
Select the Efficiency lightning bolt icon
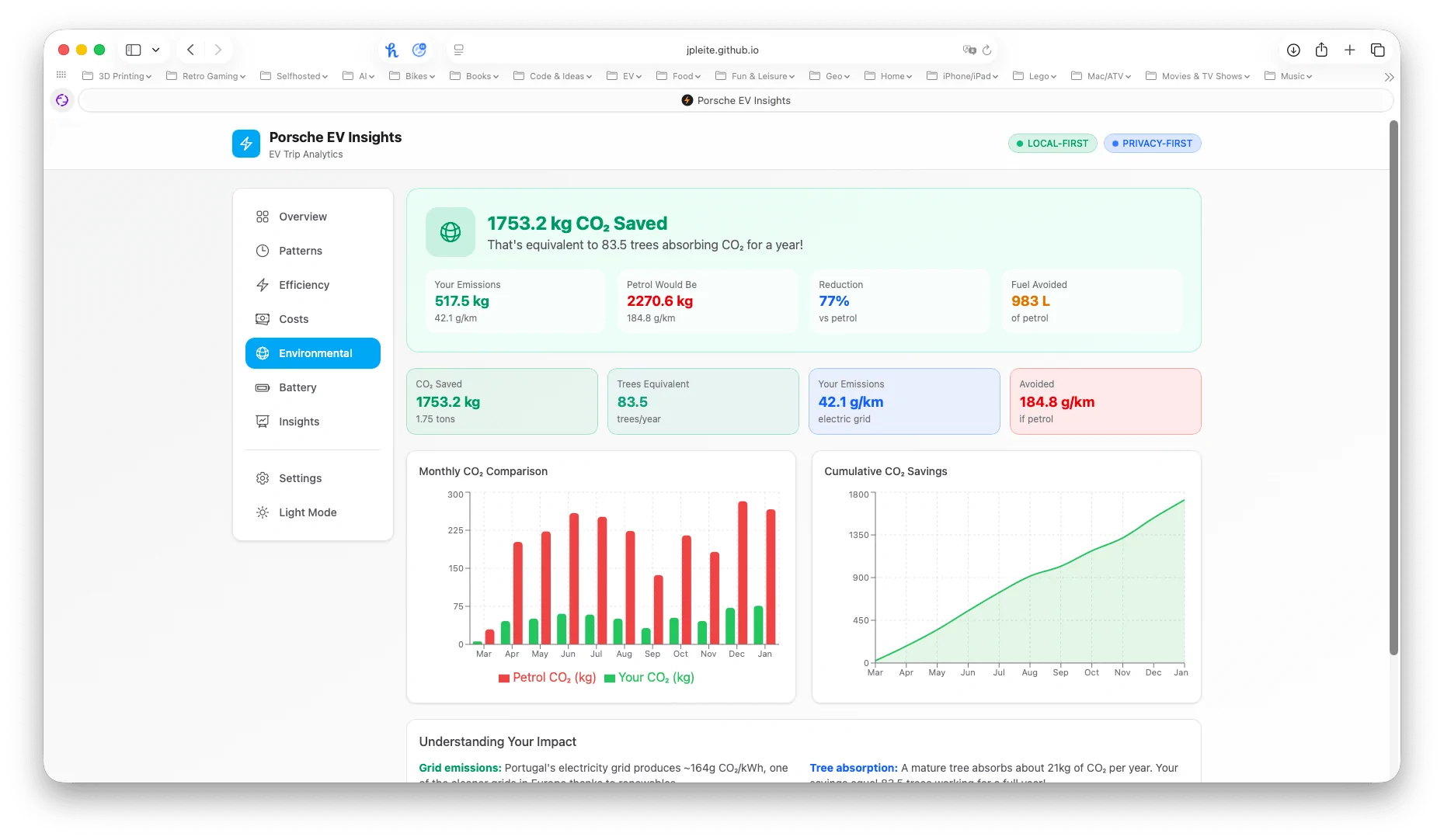pos(263,285)
